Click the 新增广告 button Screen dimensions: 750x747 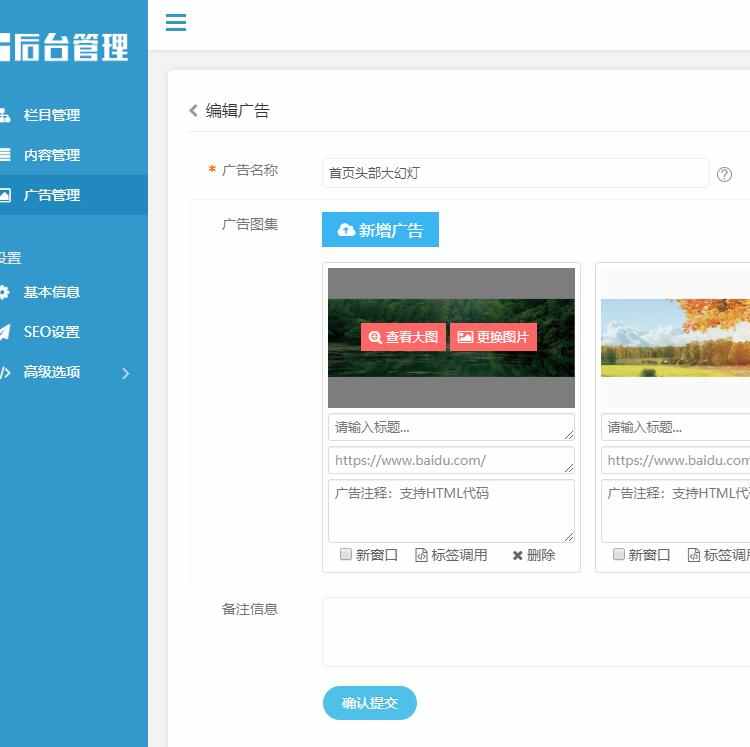coord(380,230)
